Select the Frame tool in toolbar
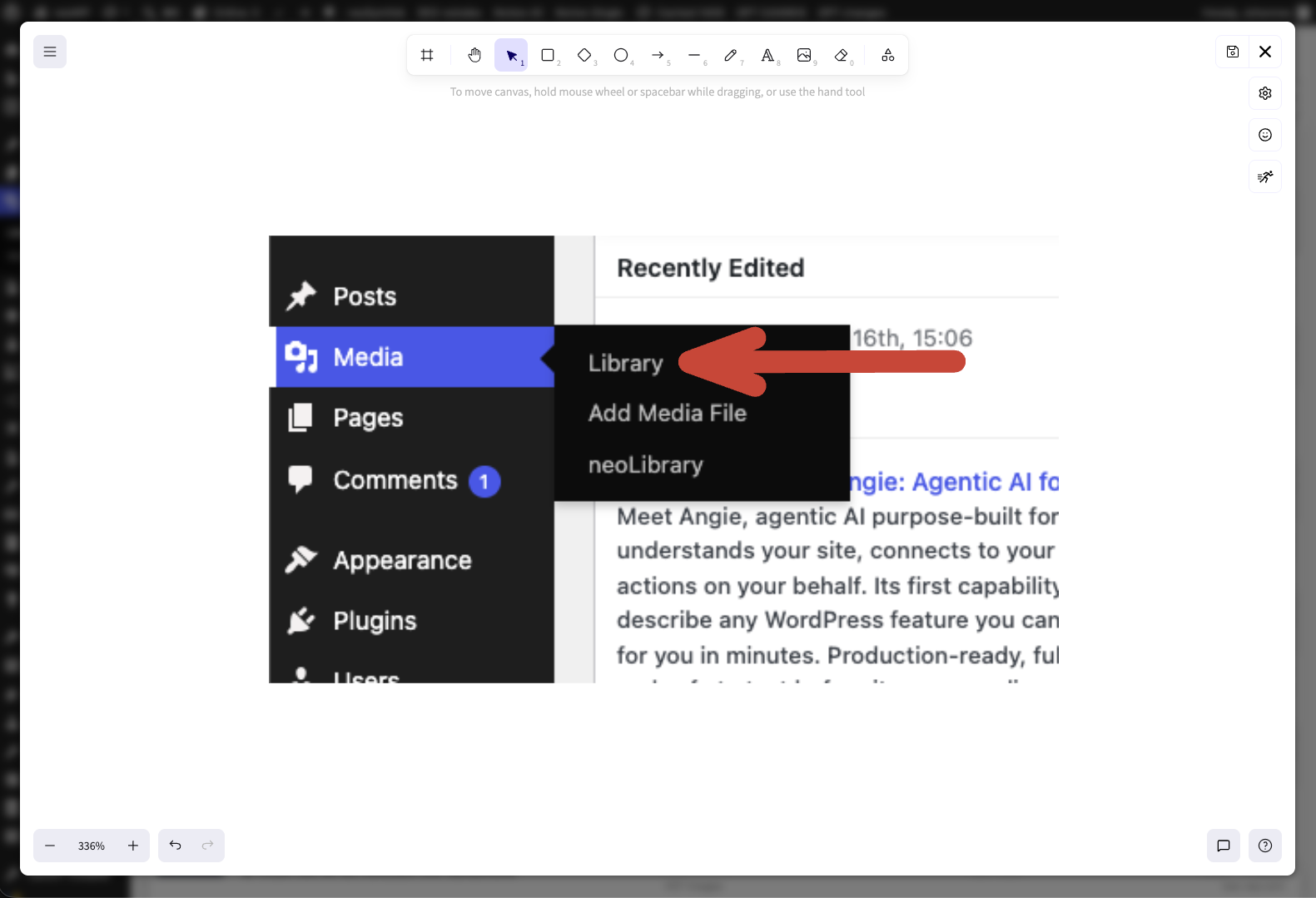This screenshot has height=898, width=1316. [x=427, y=55]
